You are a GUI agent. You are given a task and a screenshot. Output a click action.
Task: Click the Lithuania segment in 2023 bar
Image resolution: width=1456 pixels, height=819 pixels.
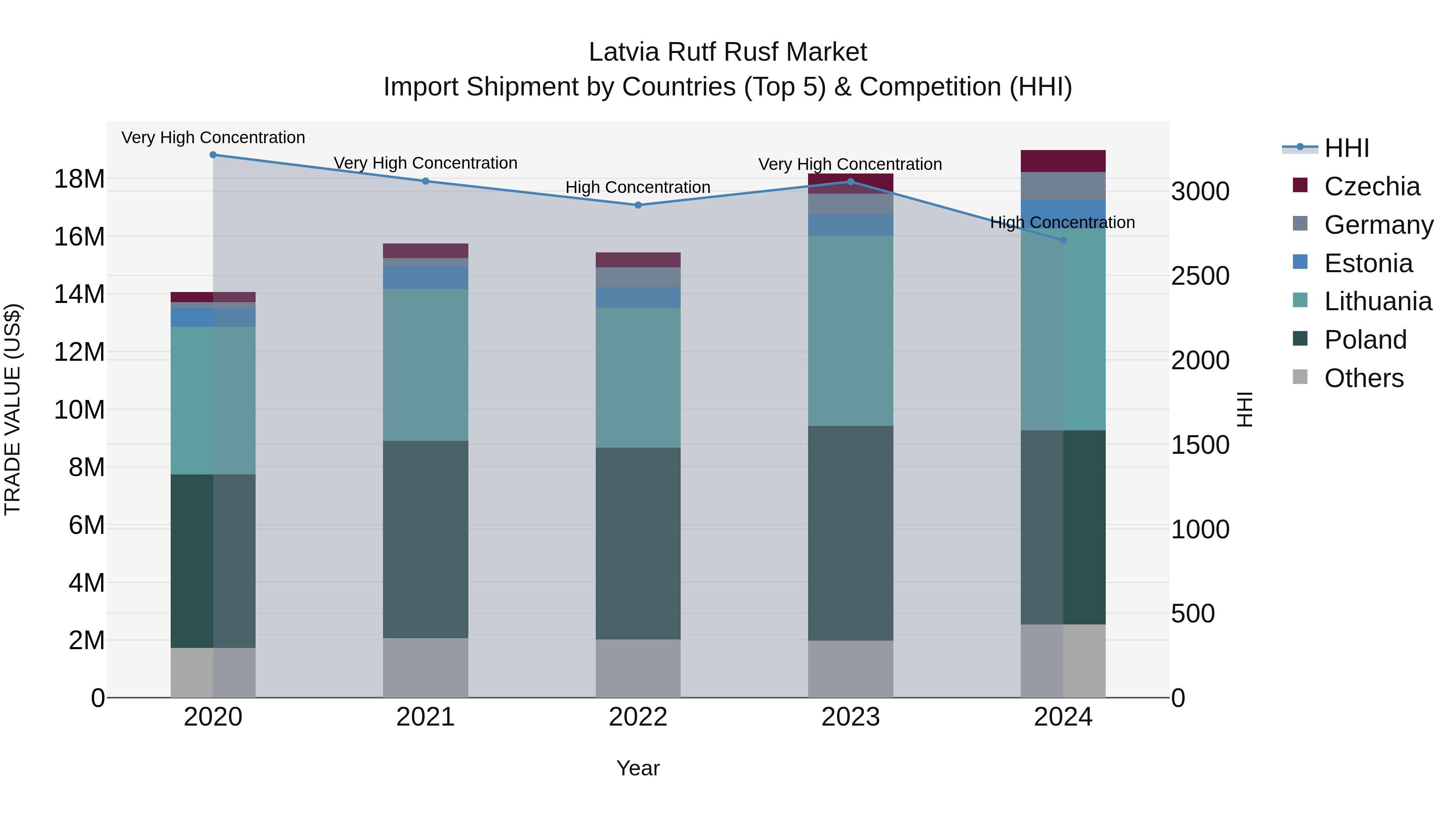coord(851,331)
